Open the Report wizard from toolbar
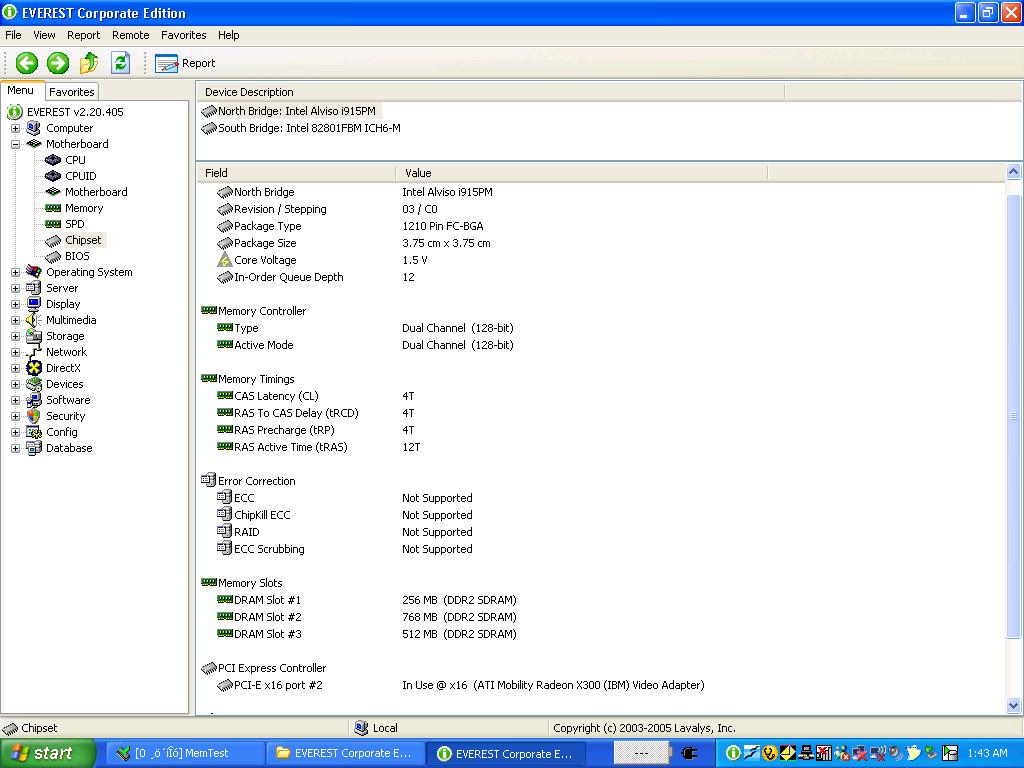The image size is (1024, 768). (x=186, y=63)
